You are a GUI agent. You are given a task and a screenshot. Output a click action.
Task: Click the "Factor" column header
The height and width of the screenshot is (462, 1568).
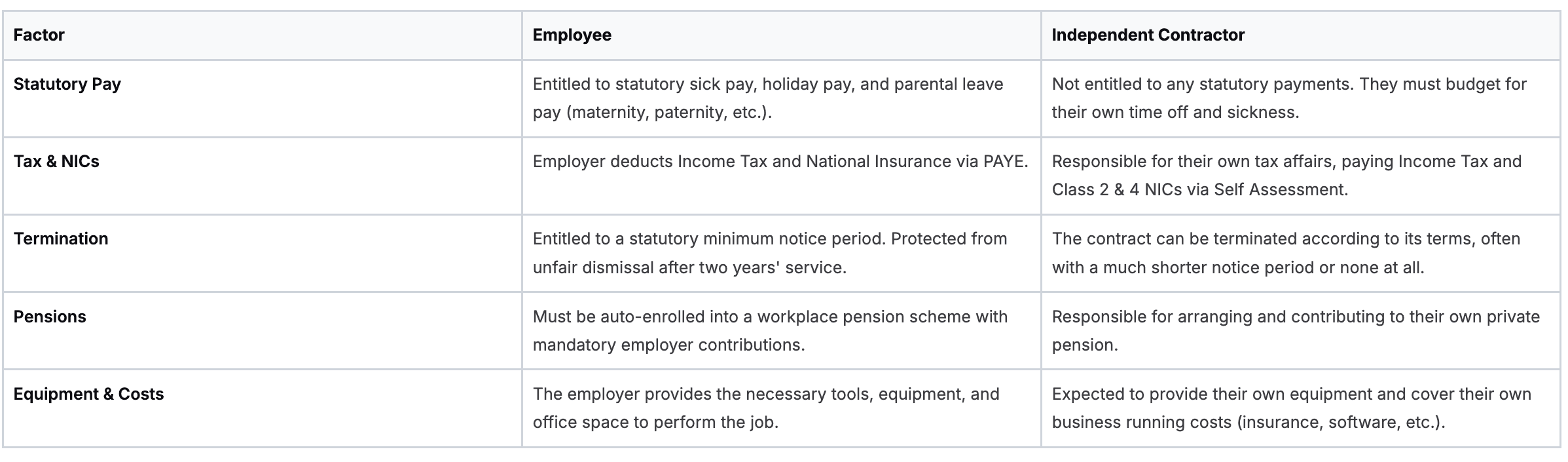tap(39, 35)
